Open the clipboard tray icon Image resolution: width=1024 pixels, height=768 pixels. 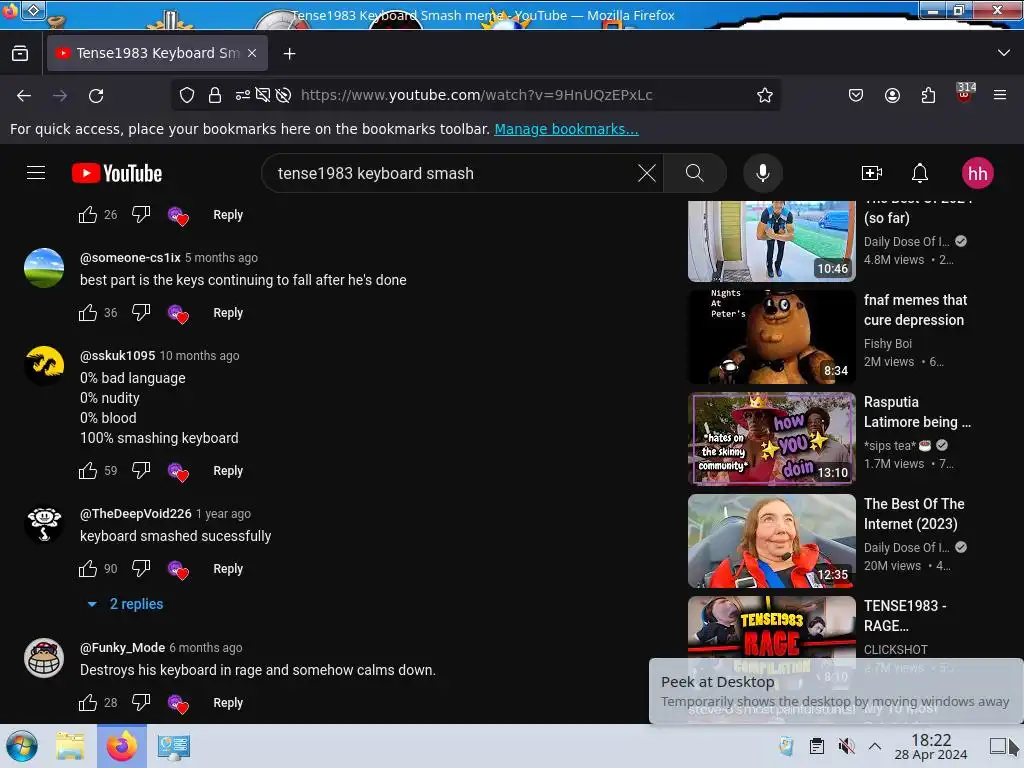tap(816, 746)
